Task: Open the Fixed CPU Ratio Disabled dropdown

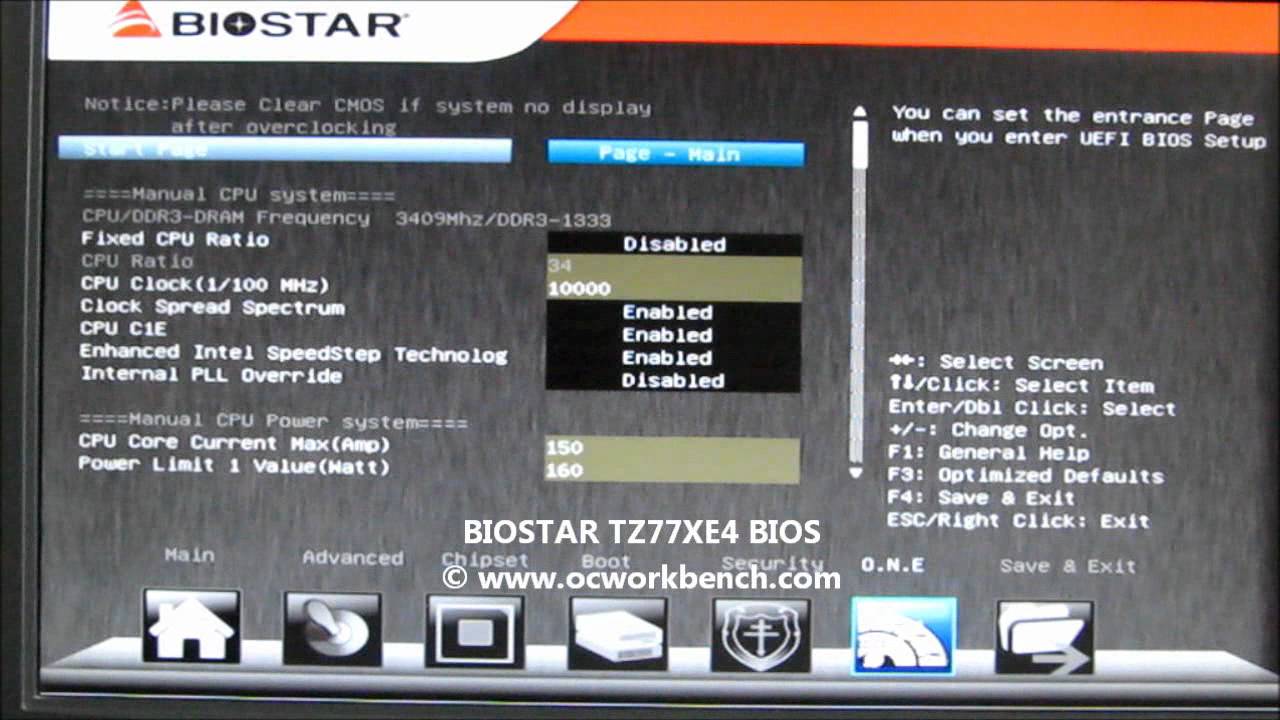Action: click(674, 245)
